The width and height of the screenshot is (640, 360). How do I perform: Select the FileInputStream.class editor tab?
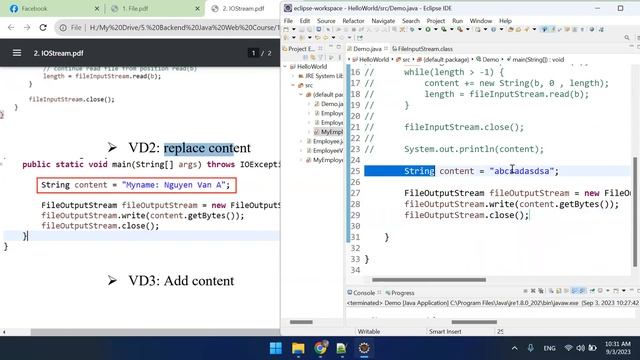pyautogui.click(x=422, y=49)
